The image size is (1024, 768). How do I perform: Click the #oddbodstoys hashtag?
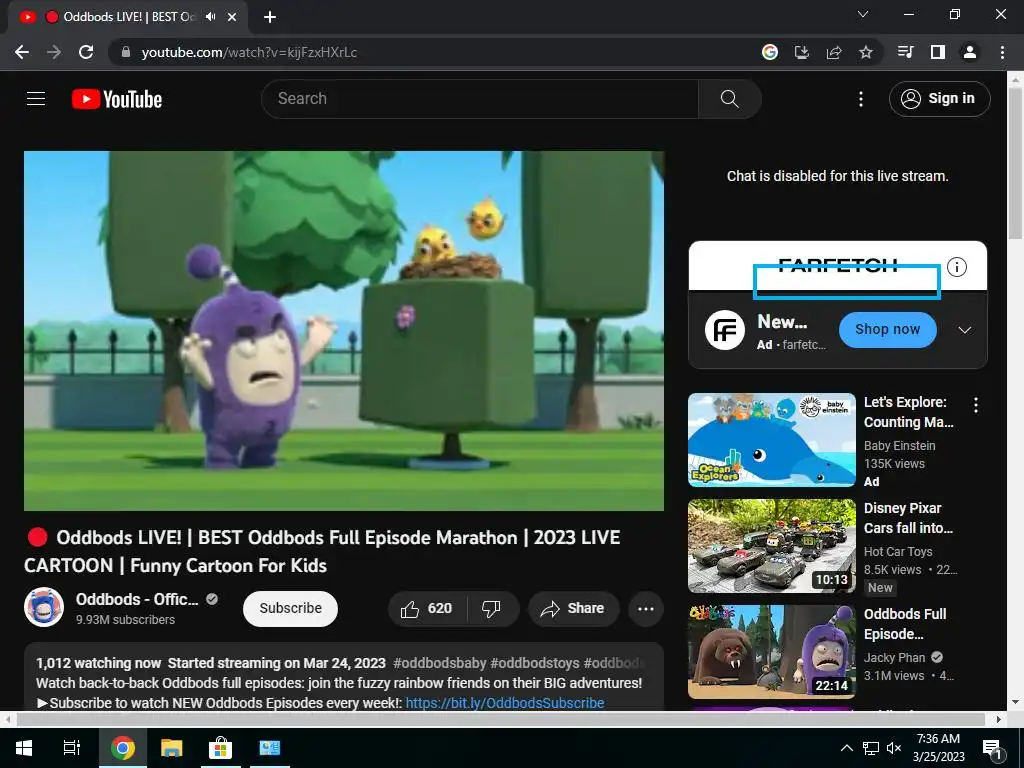coord(535,663)
